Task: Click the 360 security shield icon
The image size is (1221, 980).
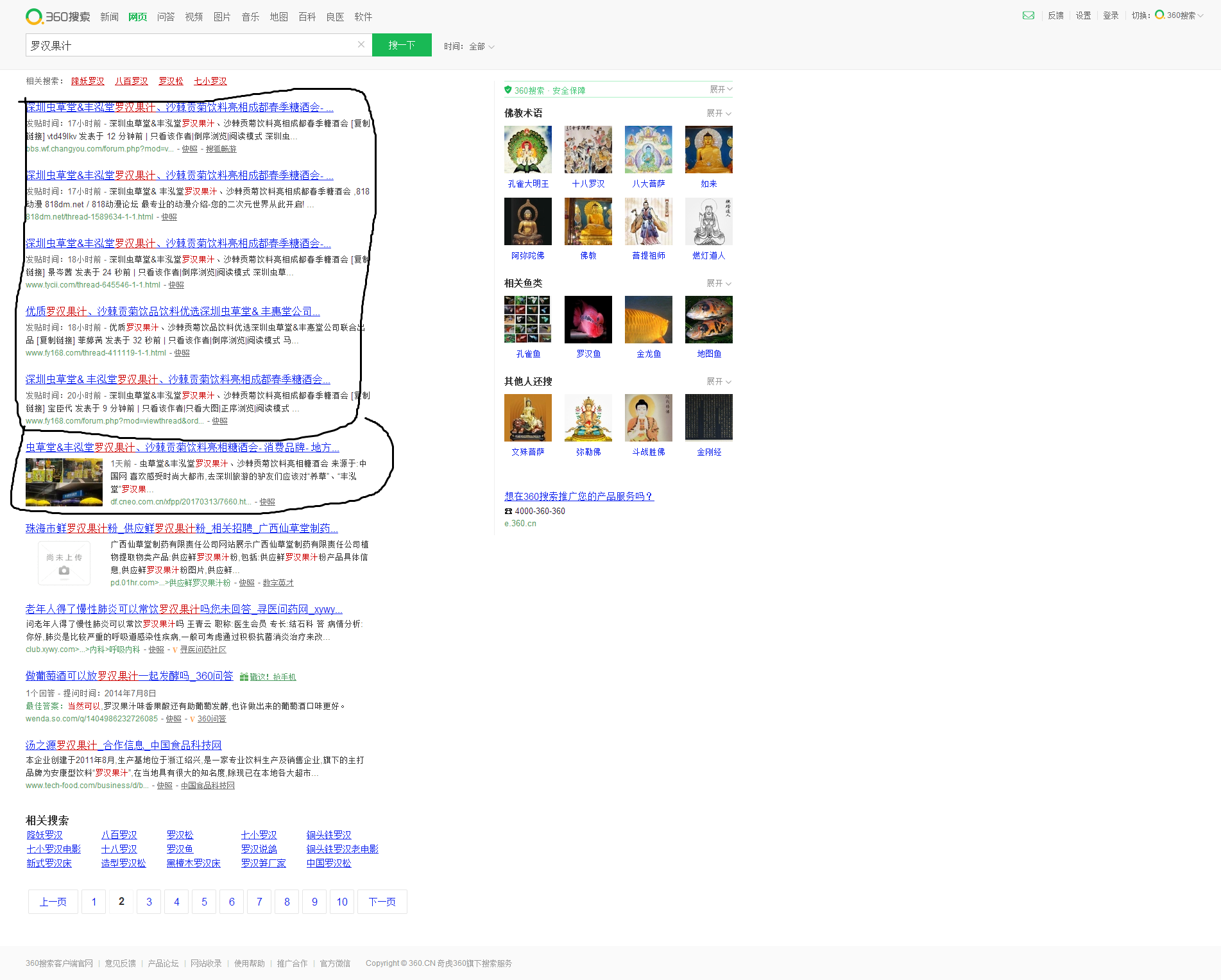Action: [508, 90]
